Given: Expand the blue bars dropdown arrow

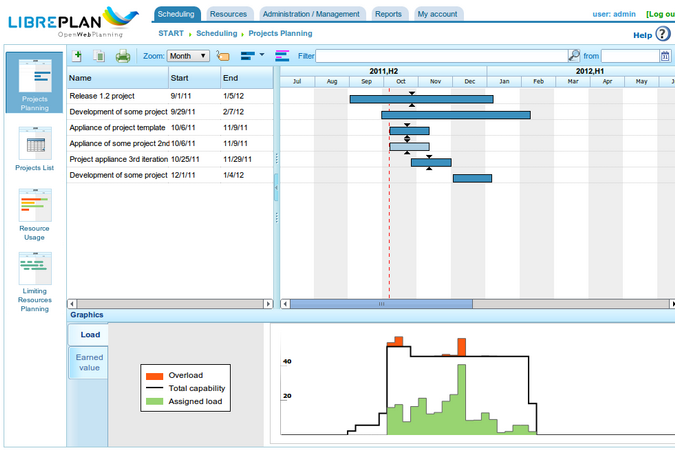Looking at the screenshot, I should point(262,55).
